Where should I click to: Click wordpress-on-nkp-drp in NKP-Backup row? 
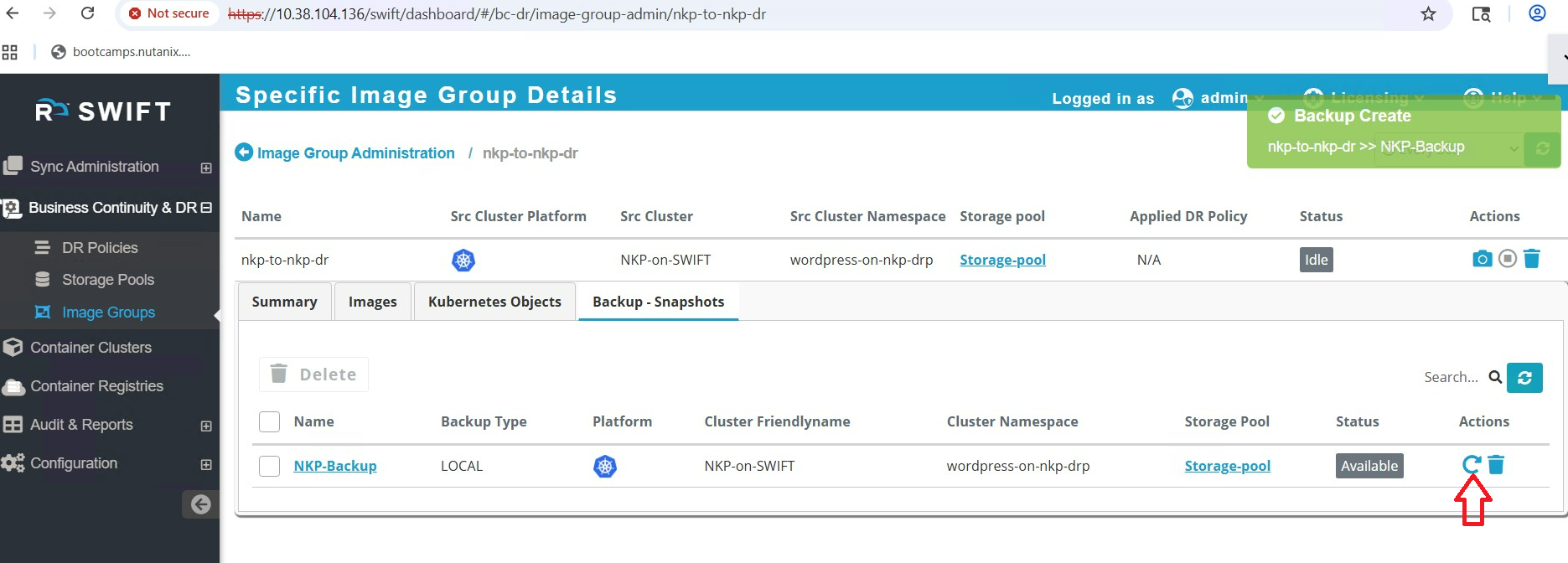(x=1018, y=466)
